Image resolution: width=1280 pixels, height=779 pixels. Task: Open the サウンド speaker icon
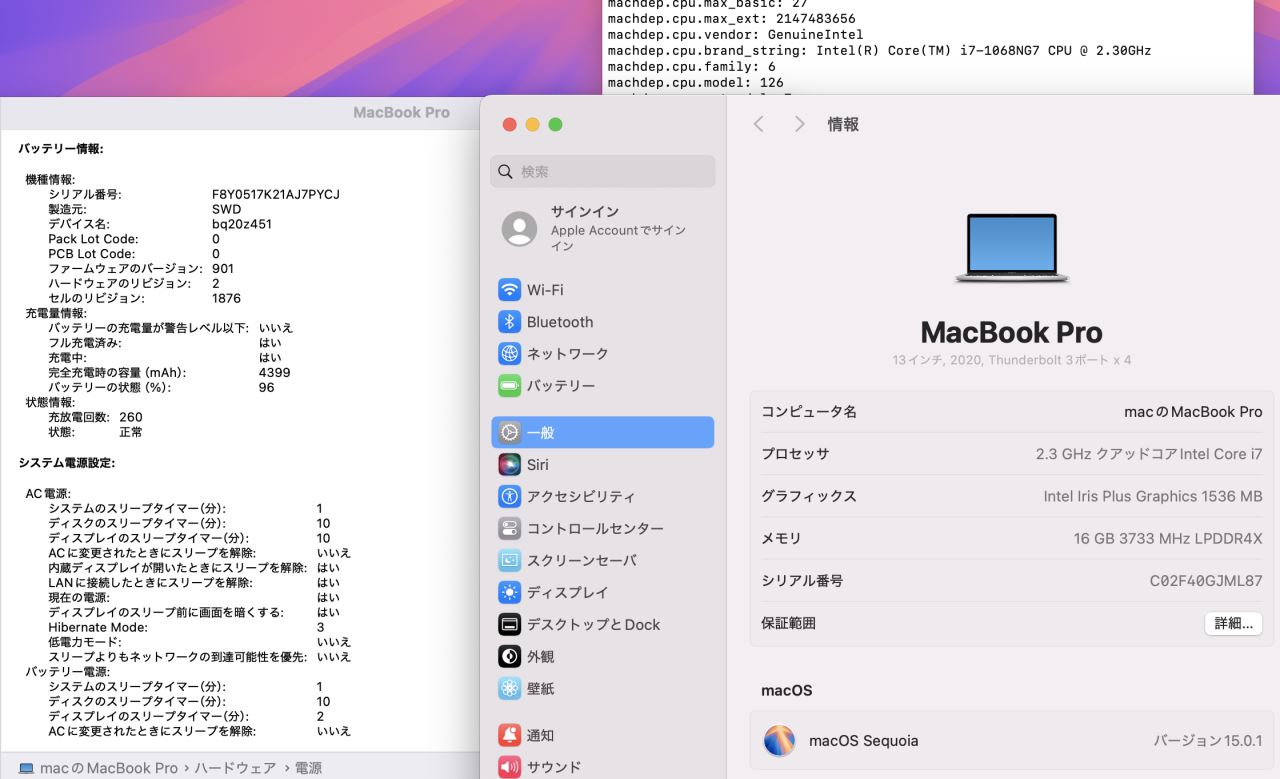(510, 767)
